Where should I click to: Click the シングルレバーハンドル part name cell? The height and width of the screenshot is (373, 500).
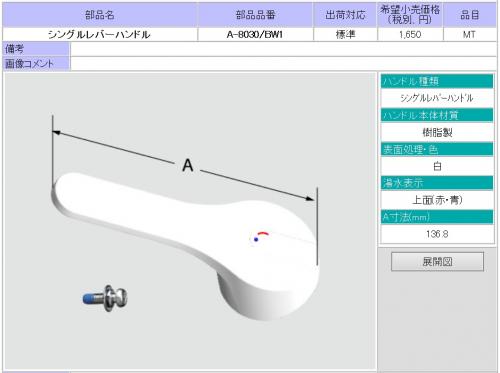[99, 34]
